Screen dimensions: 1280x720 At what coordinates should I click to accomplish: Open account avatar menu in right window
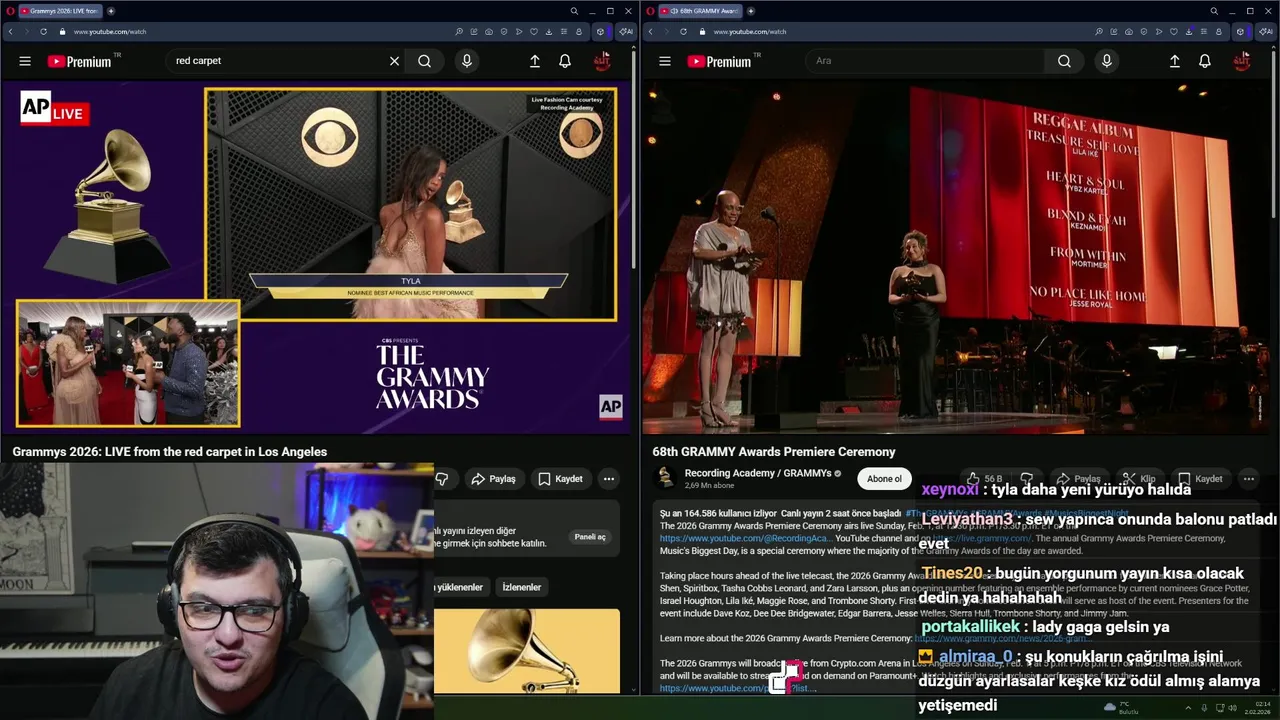[x=1242, y=61]
